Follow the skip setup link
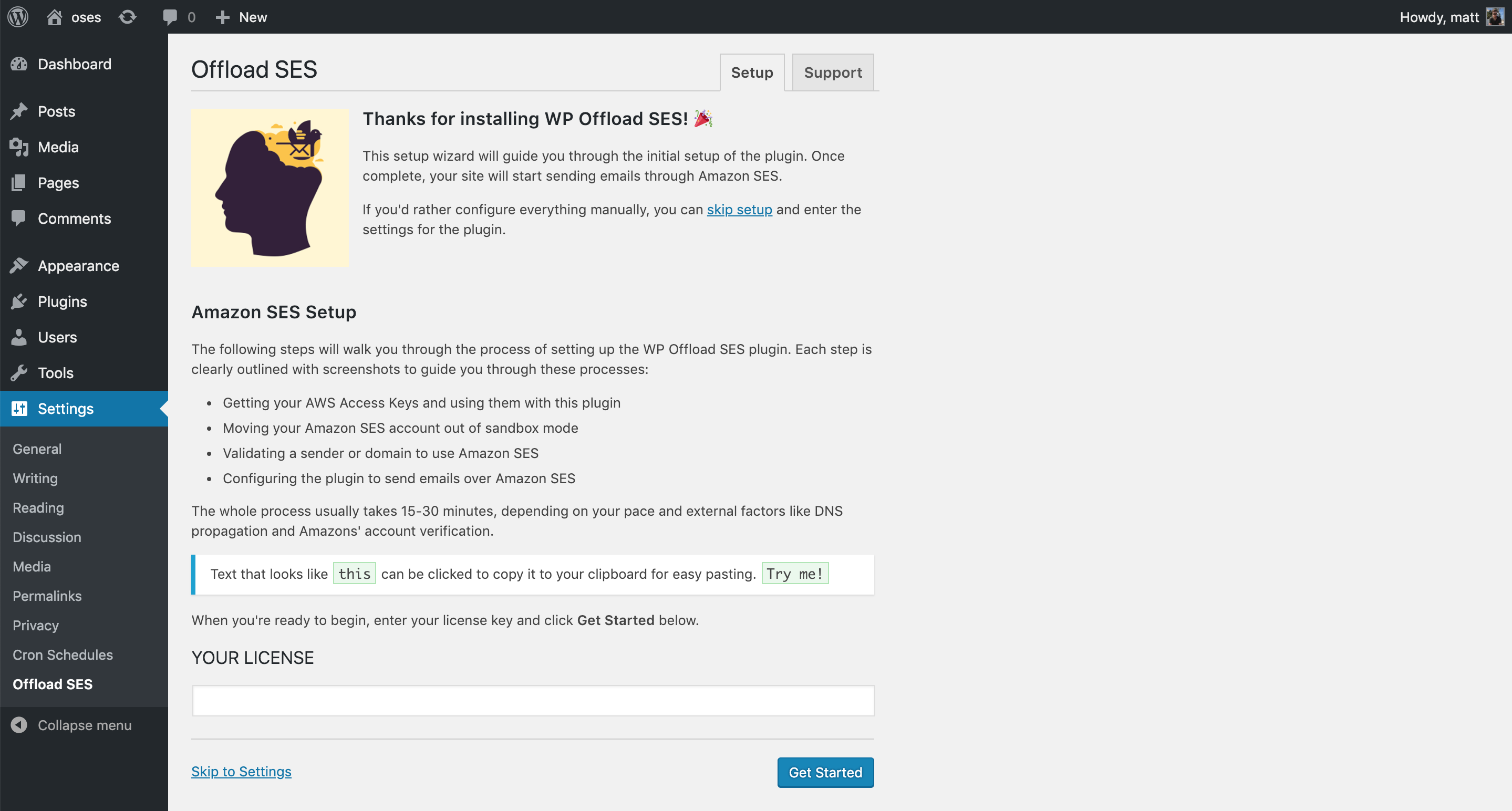Viewport: 1512px width, 811px height. [x=739, y=210]
